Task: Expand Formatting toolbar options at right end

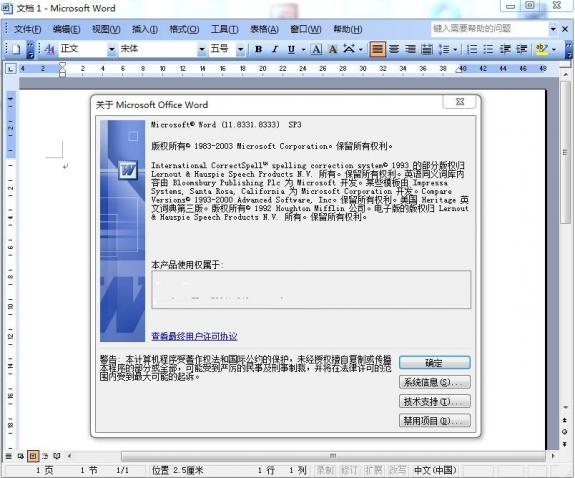Action: [x=569, y=49]
